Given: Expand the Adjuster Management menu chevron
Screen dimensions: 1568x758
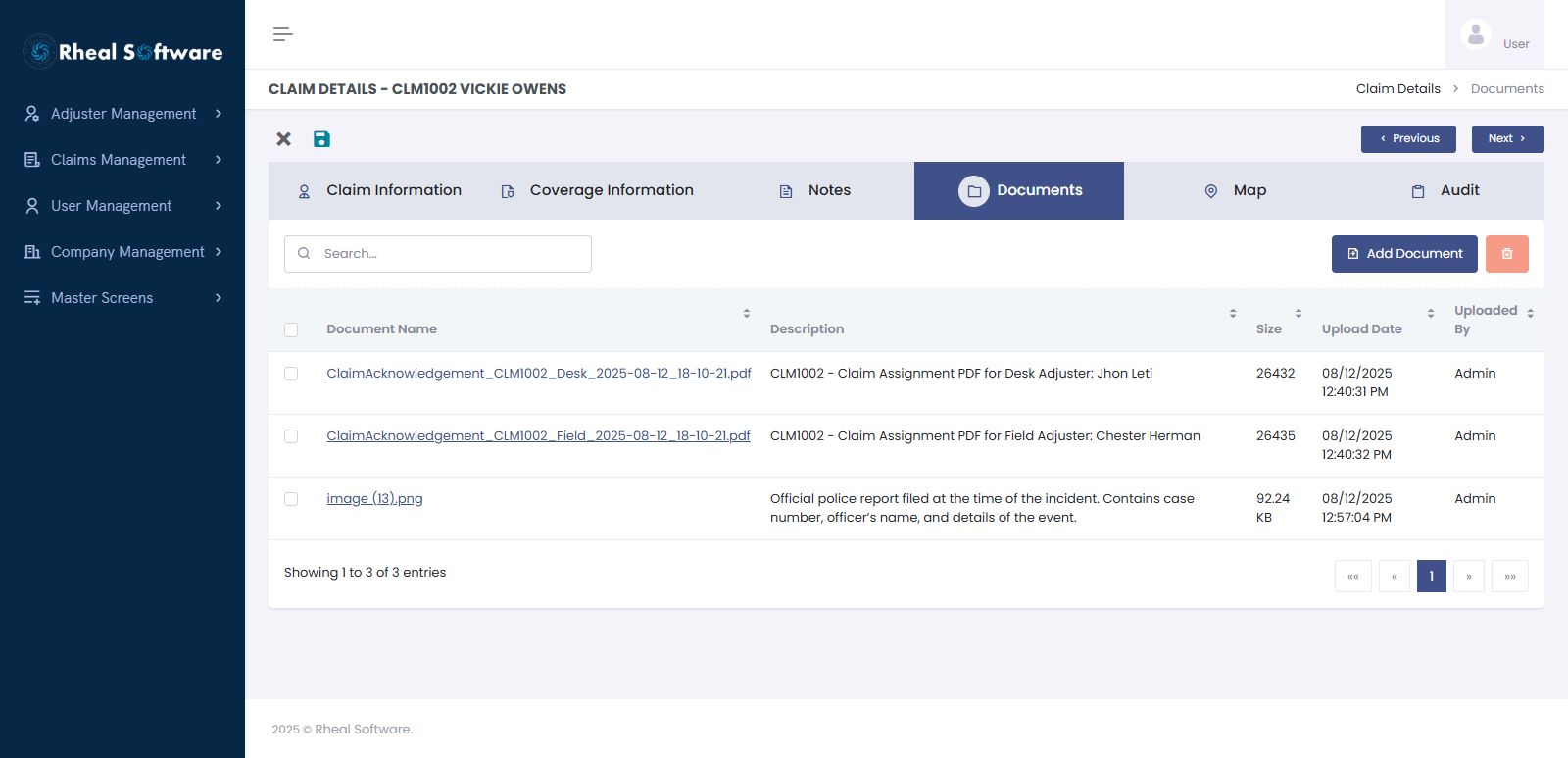Looking at the screenshot, I should 219,114.
